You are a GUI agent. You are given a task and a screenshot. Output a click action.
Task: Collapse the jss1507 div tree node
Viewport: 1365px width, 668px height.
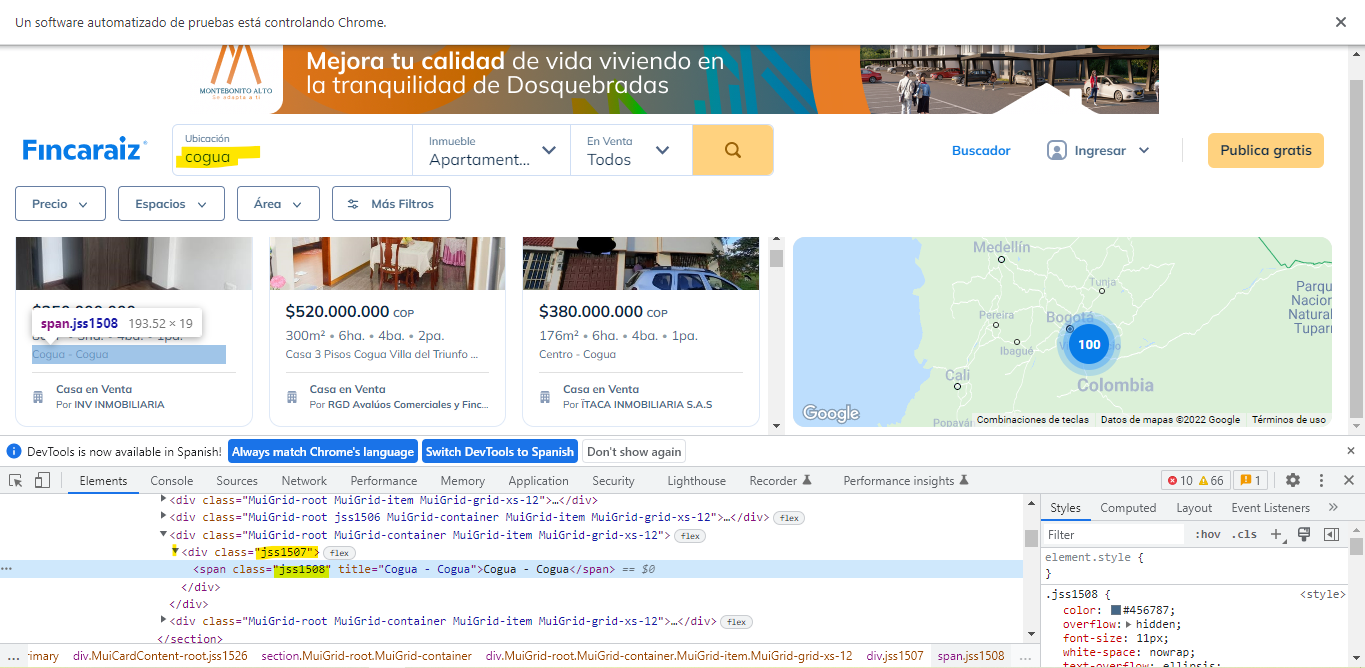click(175, 552)
